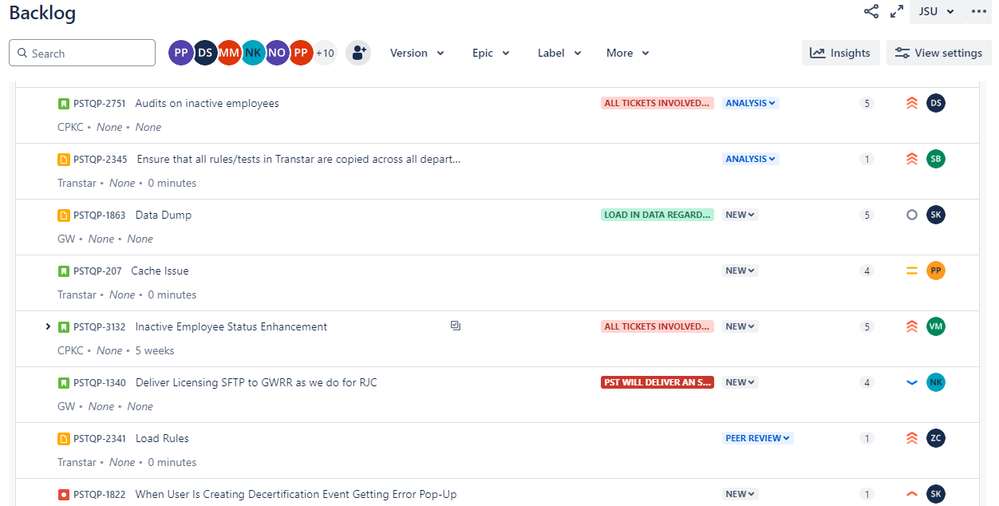Click LOAD IN DATA REGARD epic label
The image size is (999, 506).
657,215
